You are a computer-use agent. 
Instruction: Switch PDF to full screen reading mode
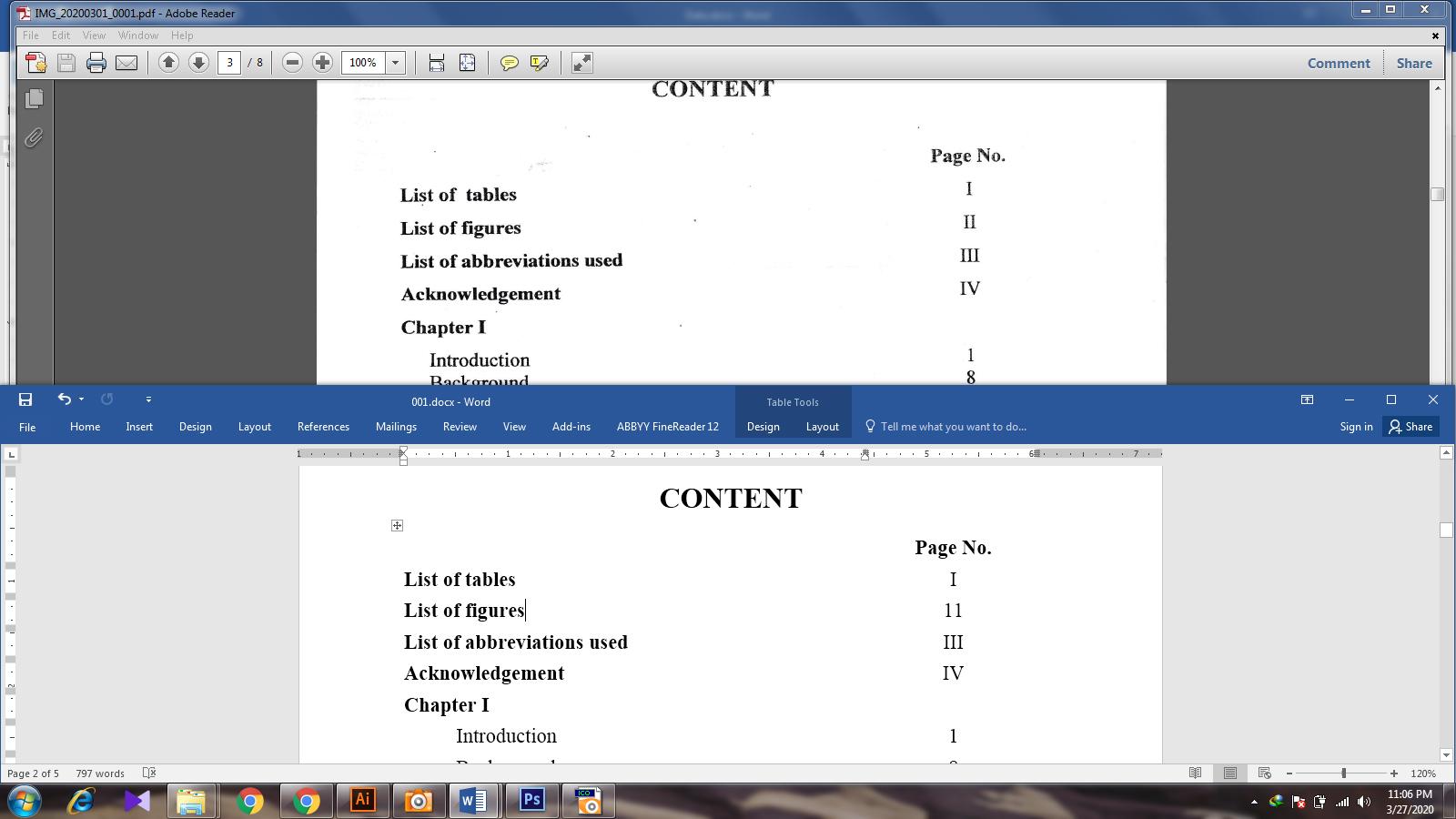(581, 63)
